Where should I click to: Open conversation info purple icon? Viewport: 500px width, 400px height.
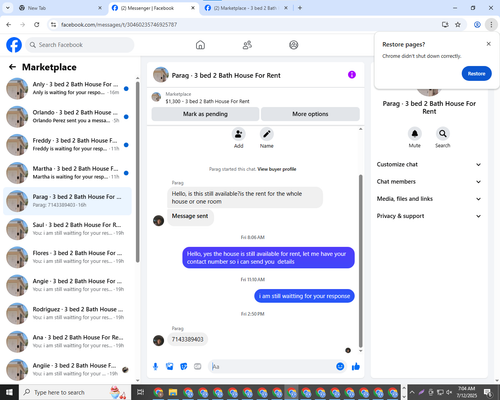point(352,75)
